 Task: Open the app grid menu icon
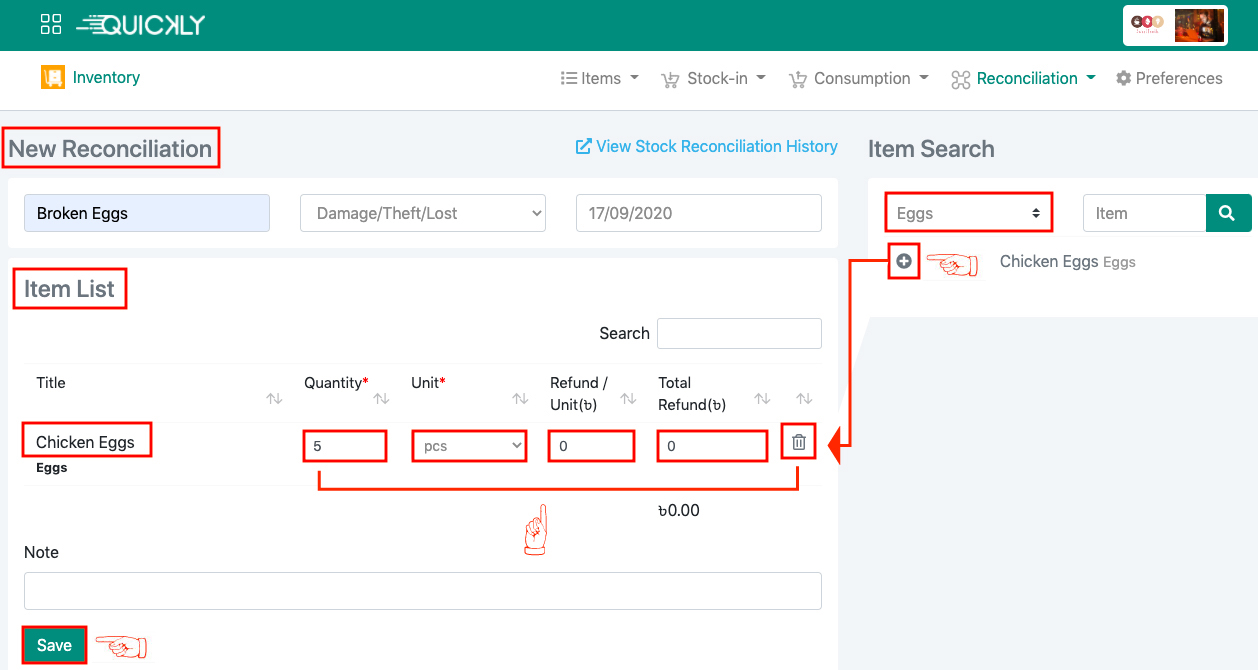pyautogui.click(x=51, y=25)
